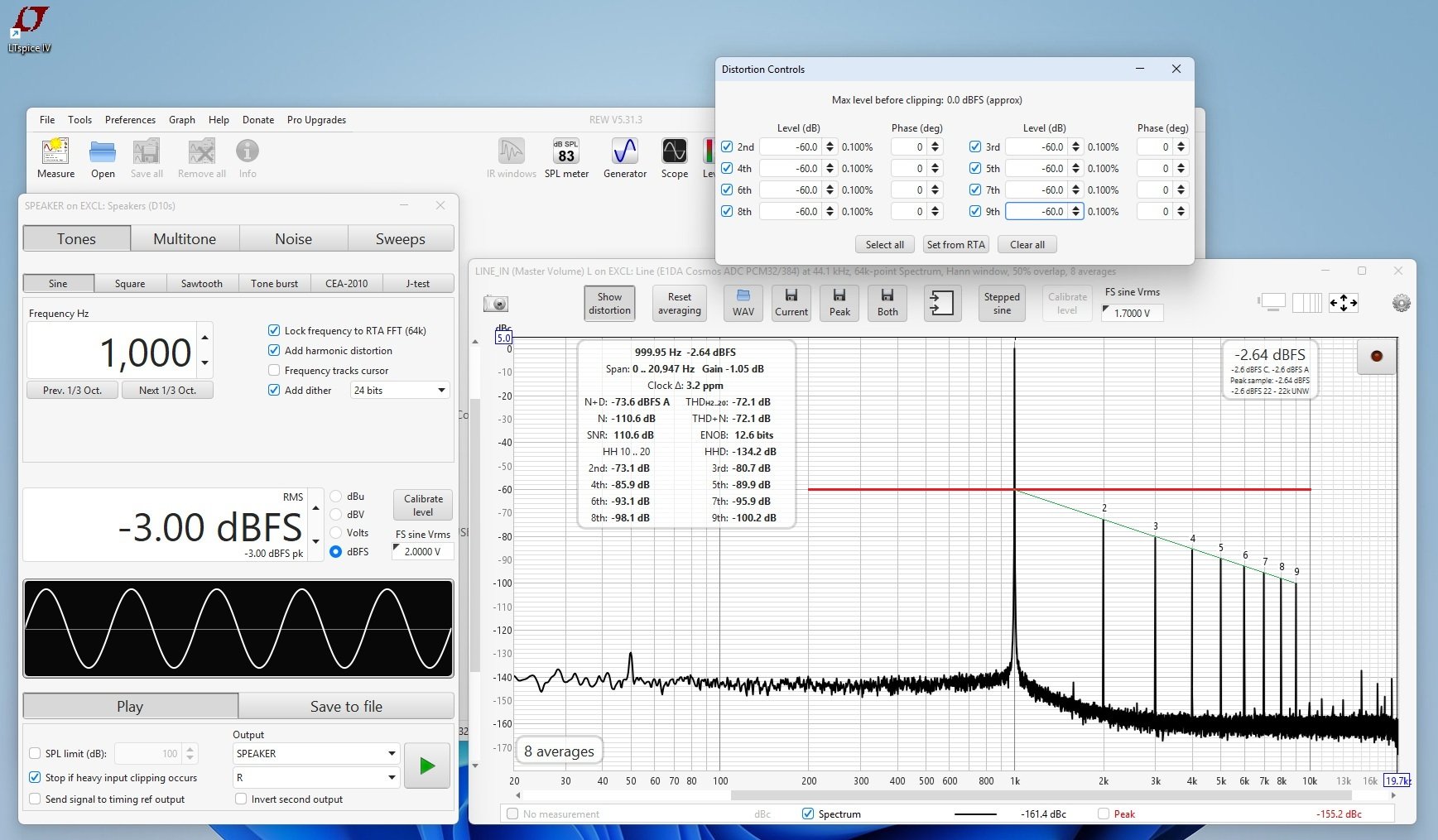Open the Preferences menu

pyautogui.click(x=130, y=119)
